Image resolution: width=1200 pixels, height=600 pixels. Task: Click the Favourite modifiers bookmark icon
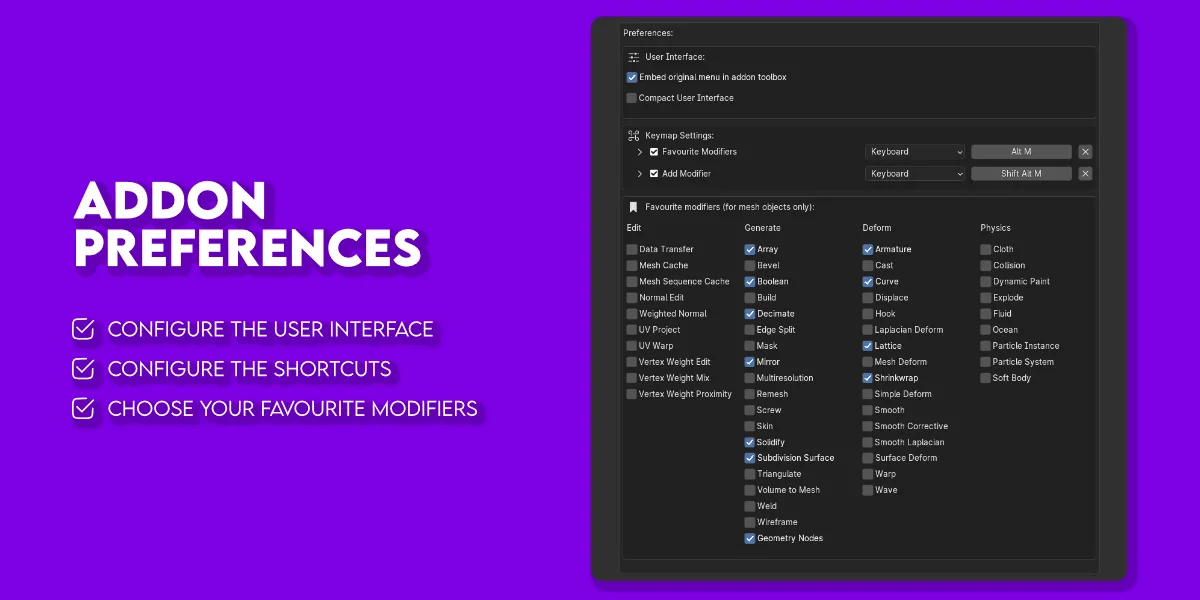click(x=633, y=207)
